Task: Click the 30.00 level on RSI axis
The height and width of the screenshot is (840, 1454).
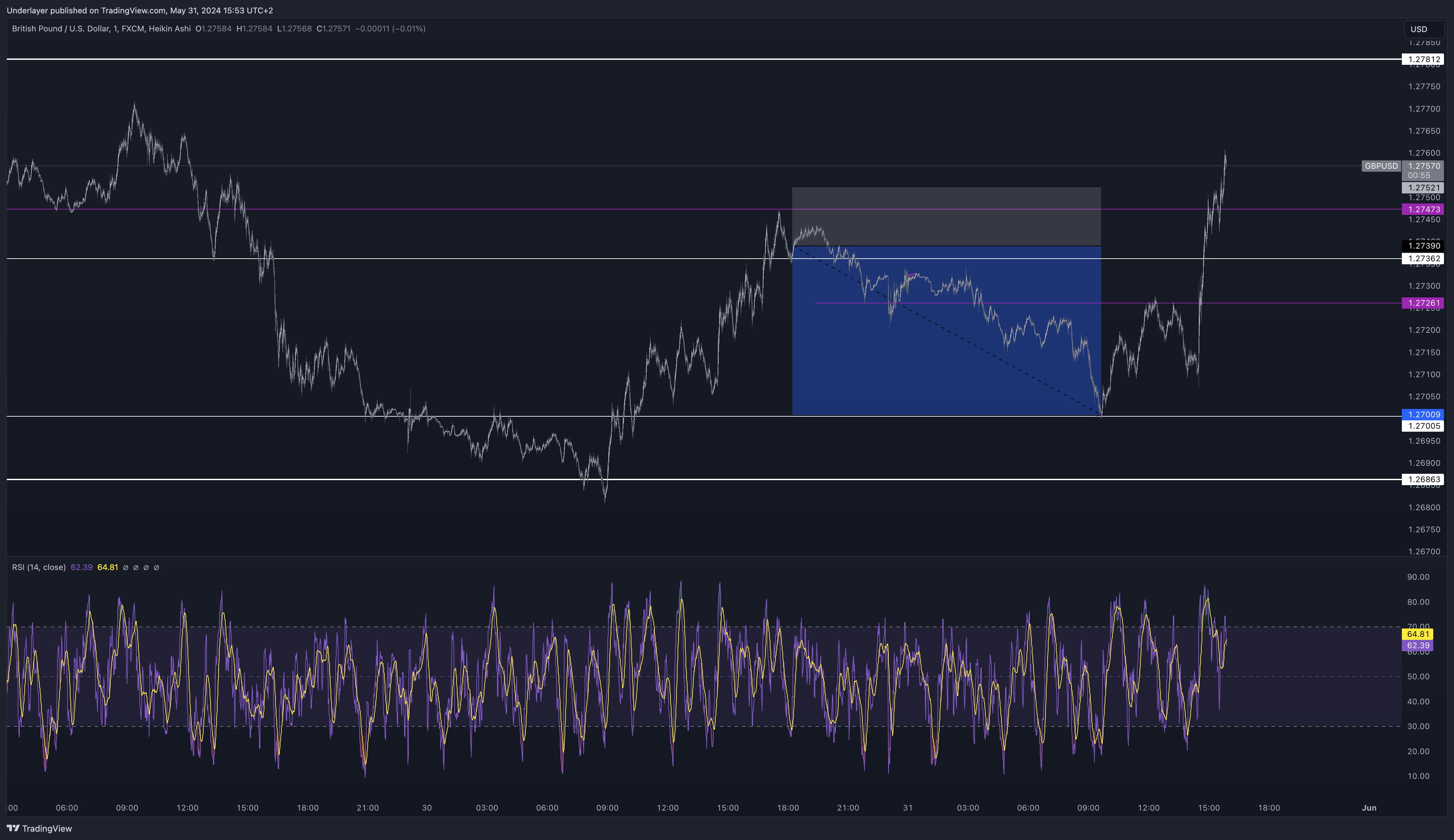Action: click(1418, 726)
